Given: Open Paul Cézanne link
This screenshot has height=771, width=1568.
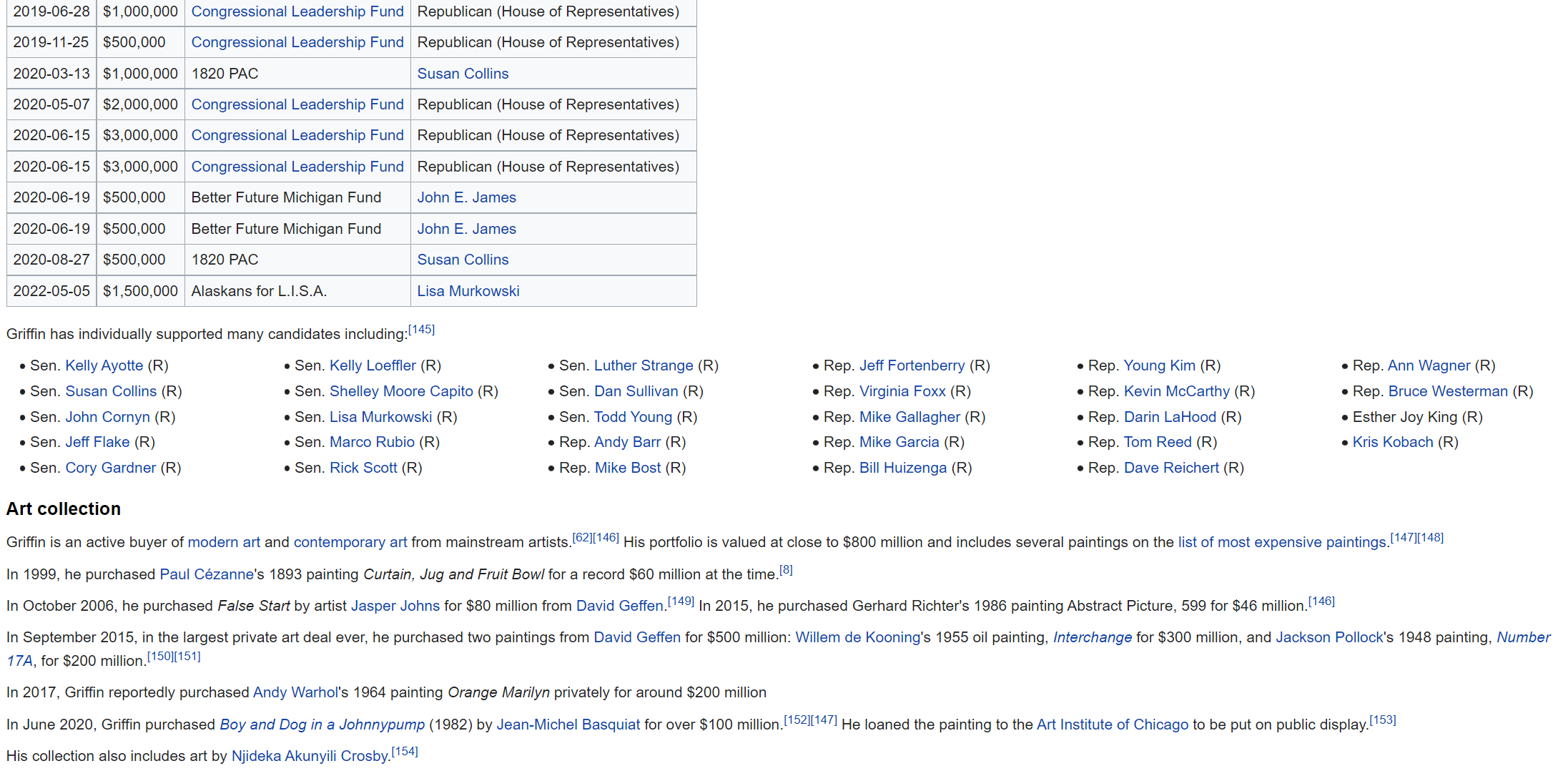Looking at the screenshot, I should coord(207,574).
